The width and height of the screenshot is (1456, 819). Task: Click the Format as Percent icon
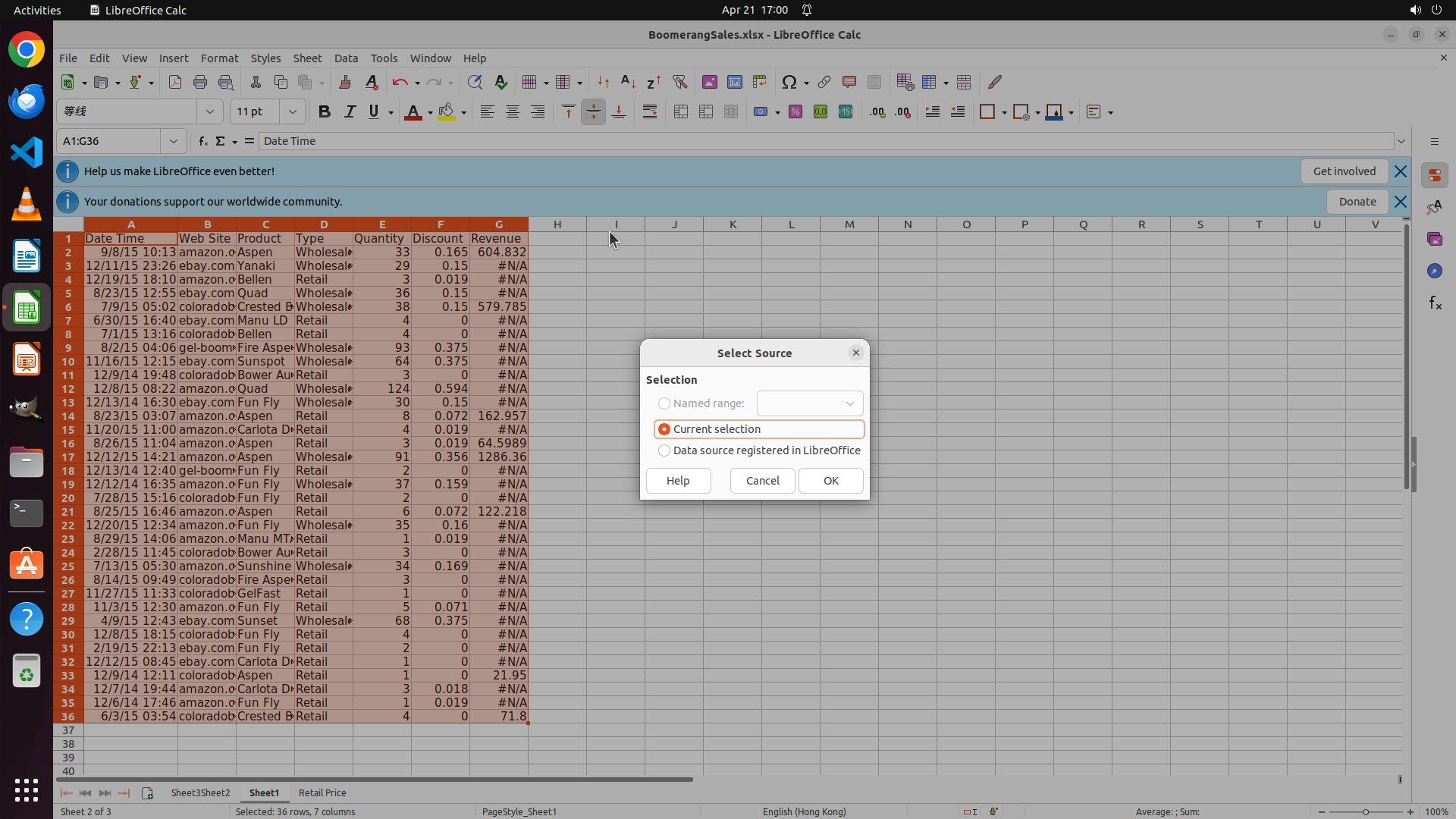click(x=795, y=112)
